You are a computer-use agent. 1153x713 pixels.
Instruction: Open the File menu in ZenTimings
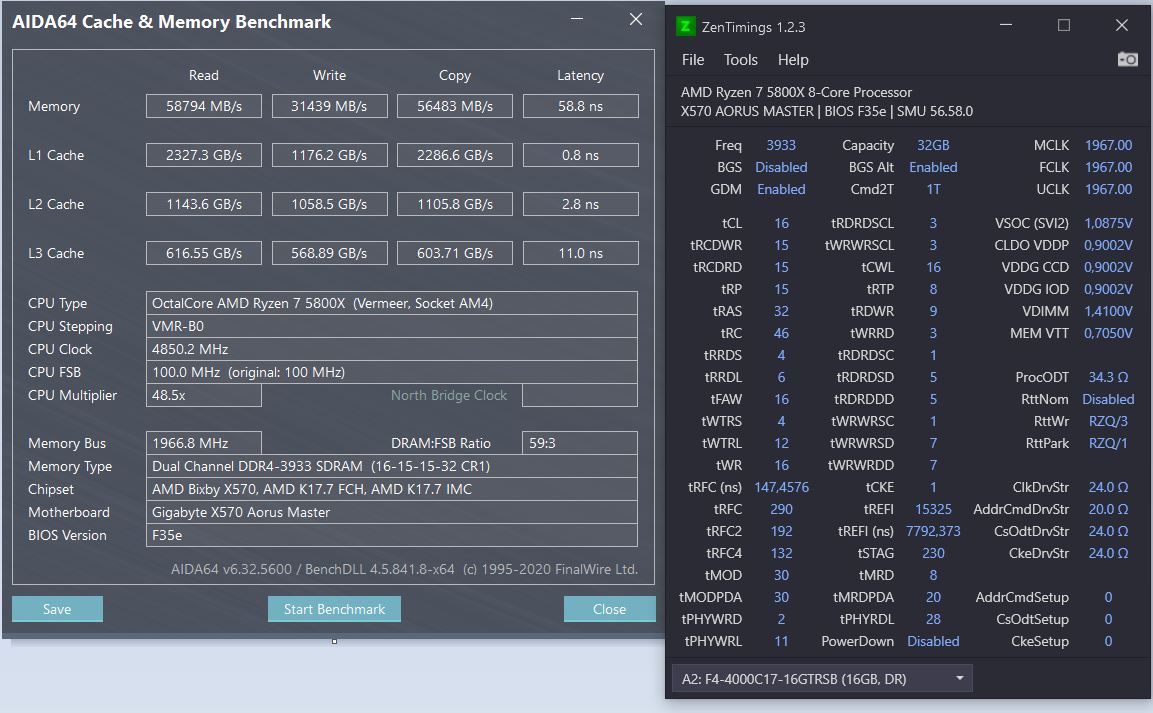693,60
